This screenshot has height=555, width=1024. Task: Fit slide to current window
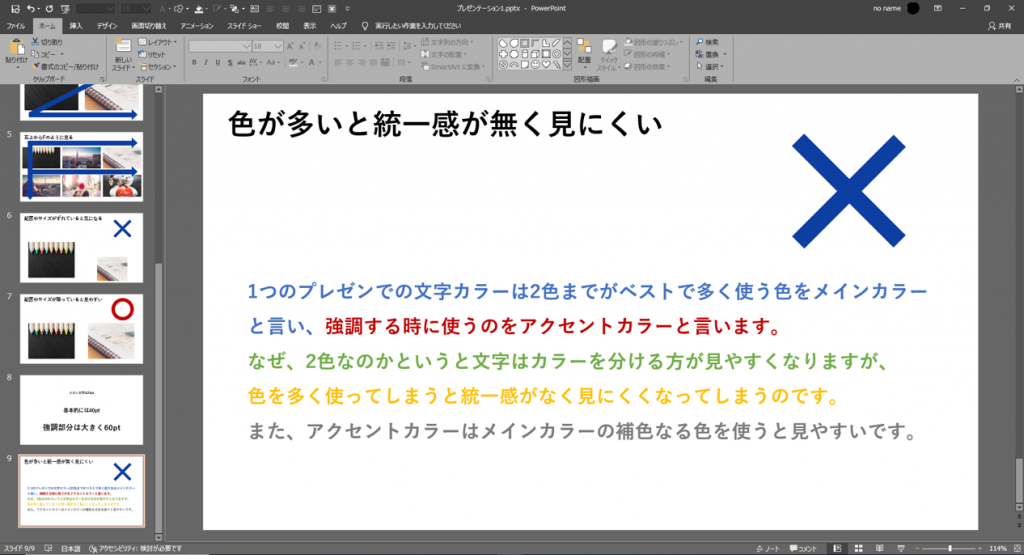1017,548
